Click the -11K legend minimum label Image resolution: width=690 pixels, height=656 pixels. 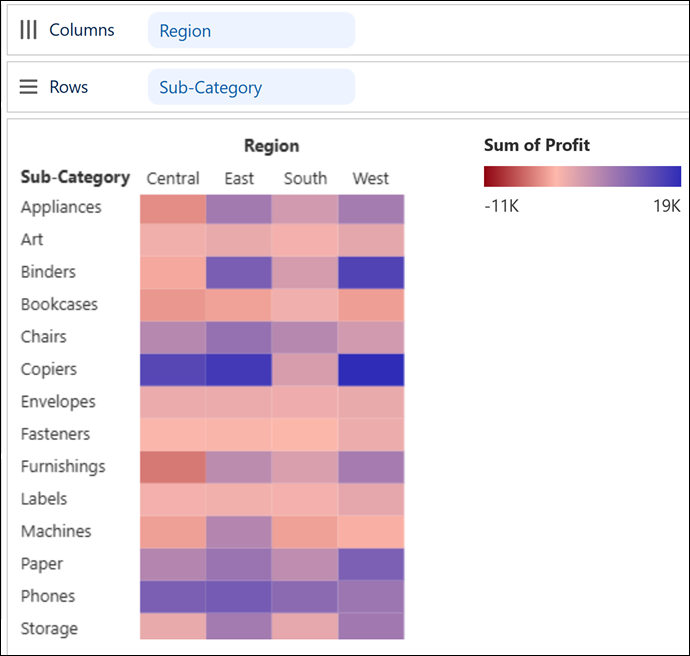tap(502, 205)
